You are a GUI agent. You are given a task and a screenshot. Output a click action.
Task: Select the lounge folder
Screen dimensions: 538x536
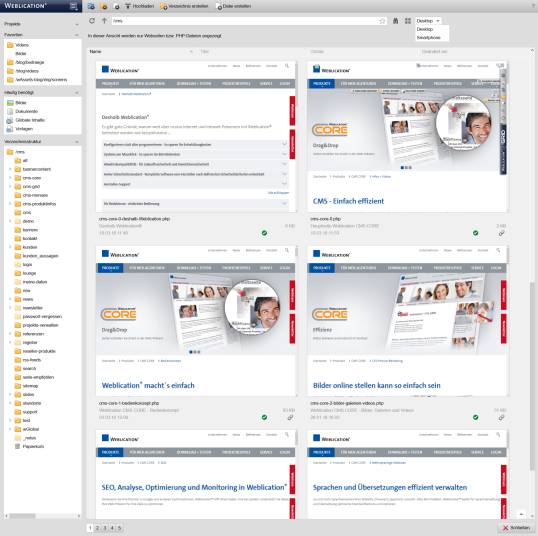coord(25,273)
